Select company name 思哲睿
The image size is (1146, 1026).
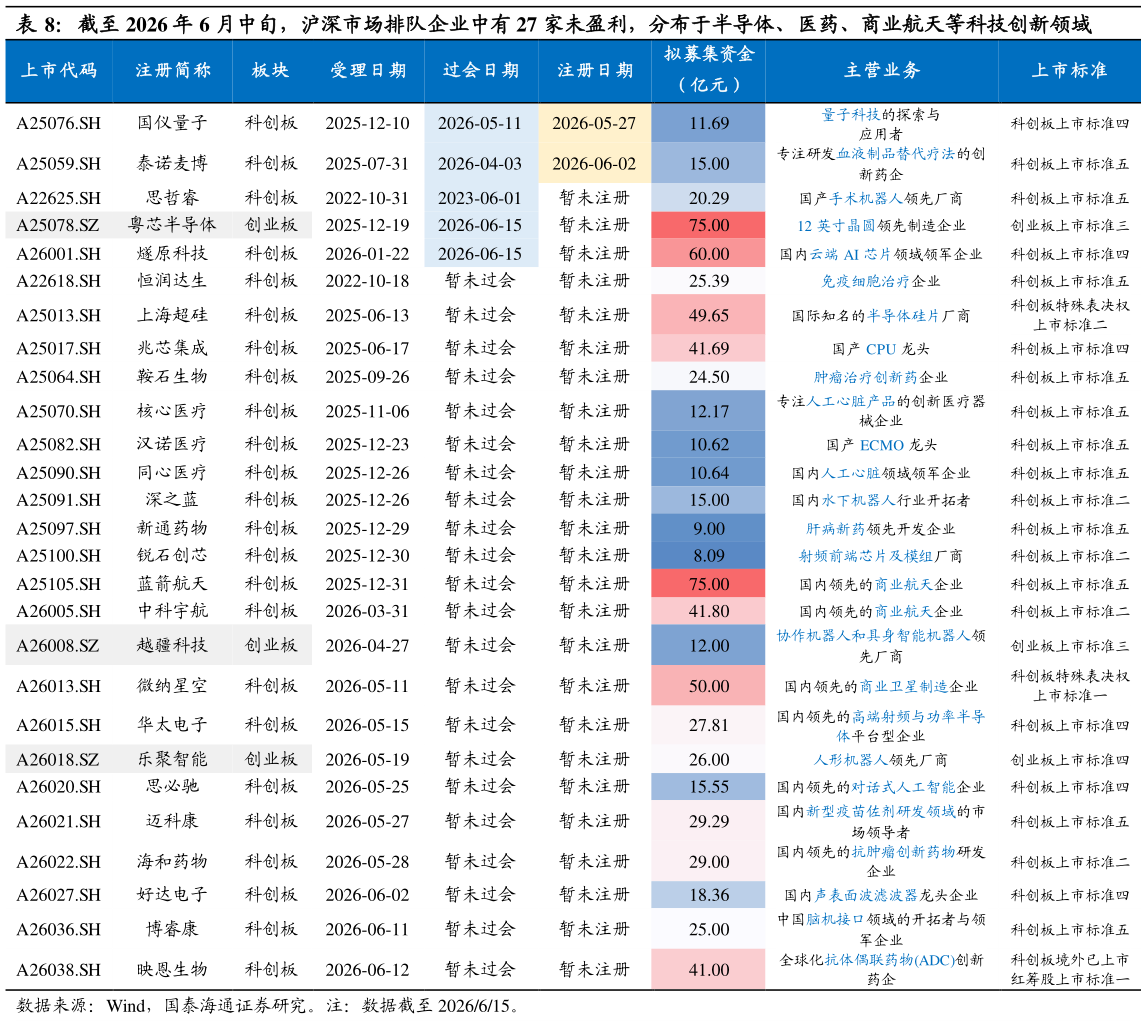pos(172,198)
